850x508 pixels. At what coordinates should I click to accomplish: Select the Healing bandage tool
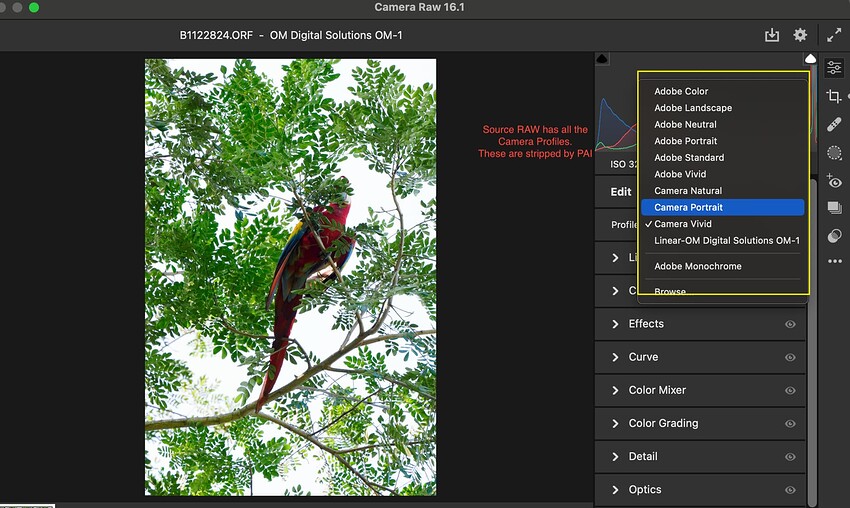[834, 125]
